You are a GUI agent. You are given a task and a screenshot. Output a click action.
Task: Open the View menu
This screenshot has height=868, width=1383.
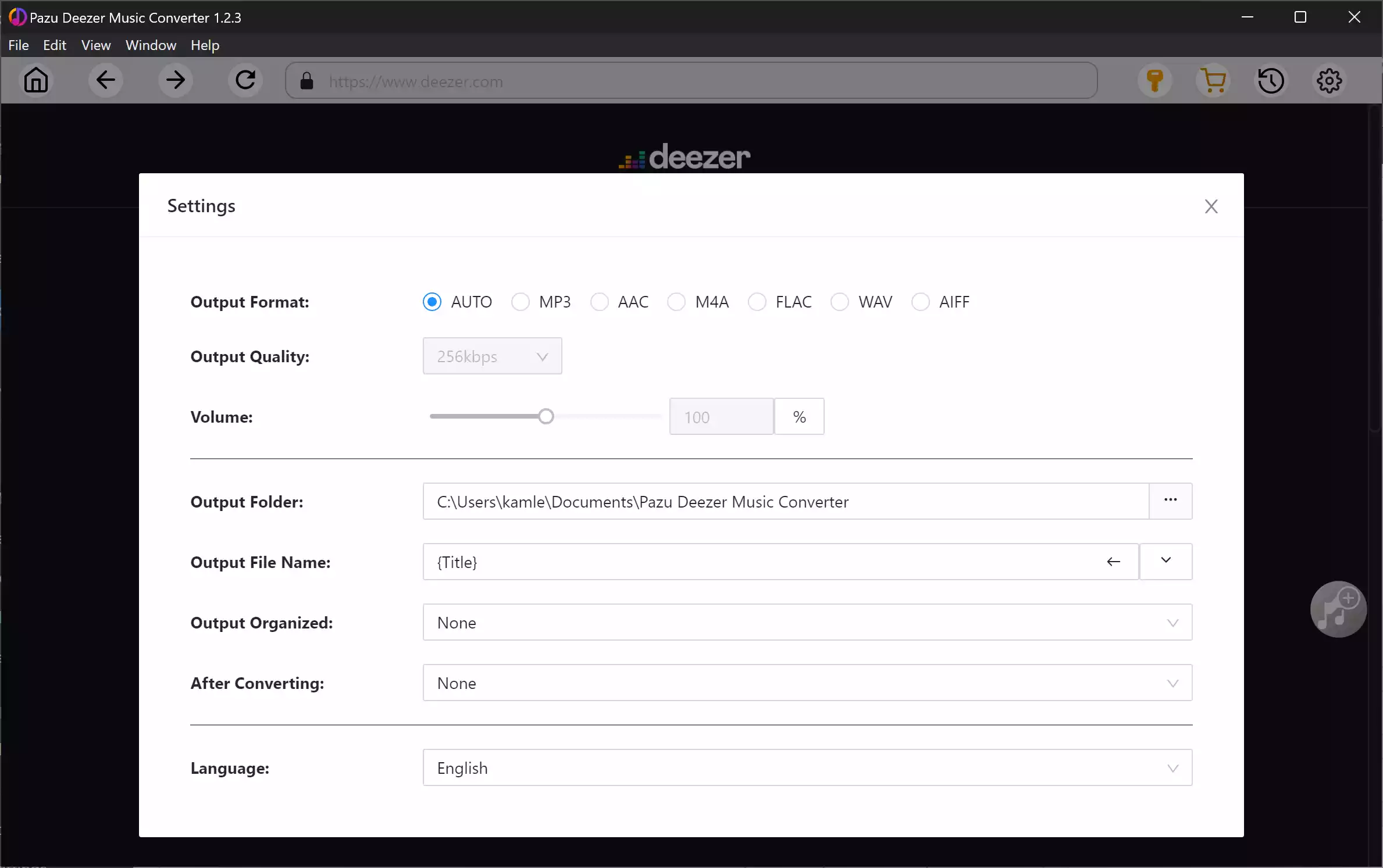(x=96, y=45)
